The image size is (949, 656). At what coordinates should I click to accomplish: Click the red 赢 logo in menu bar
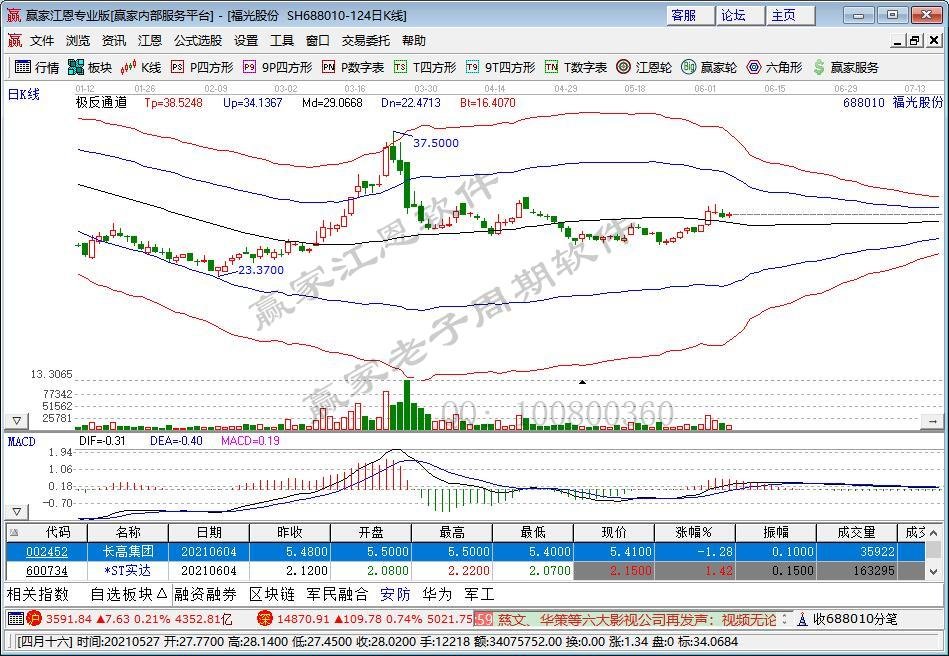tap(15, 41)
